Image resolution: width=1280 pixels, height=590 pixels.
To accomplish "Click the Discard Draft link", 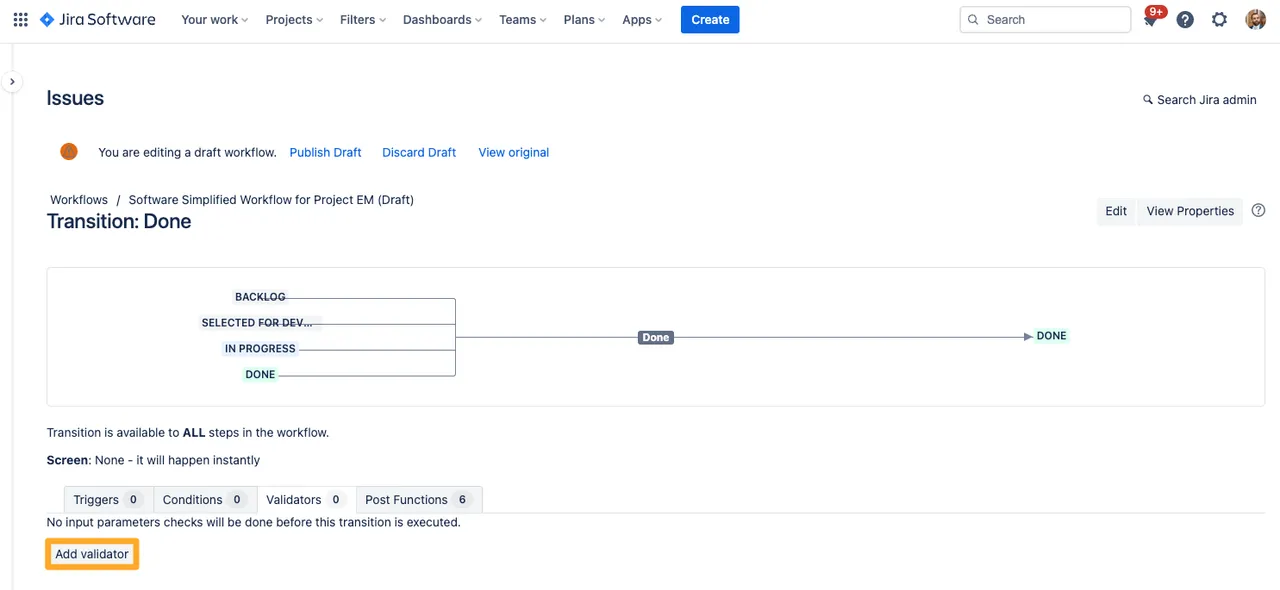I will click(419, 152).
